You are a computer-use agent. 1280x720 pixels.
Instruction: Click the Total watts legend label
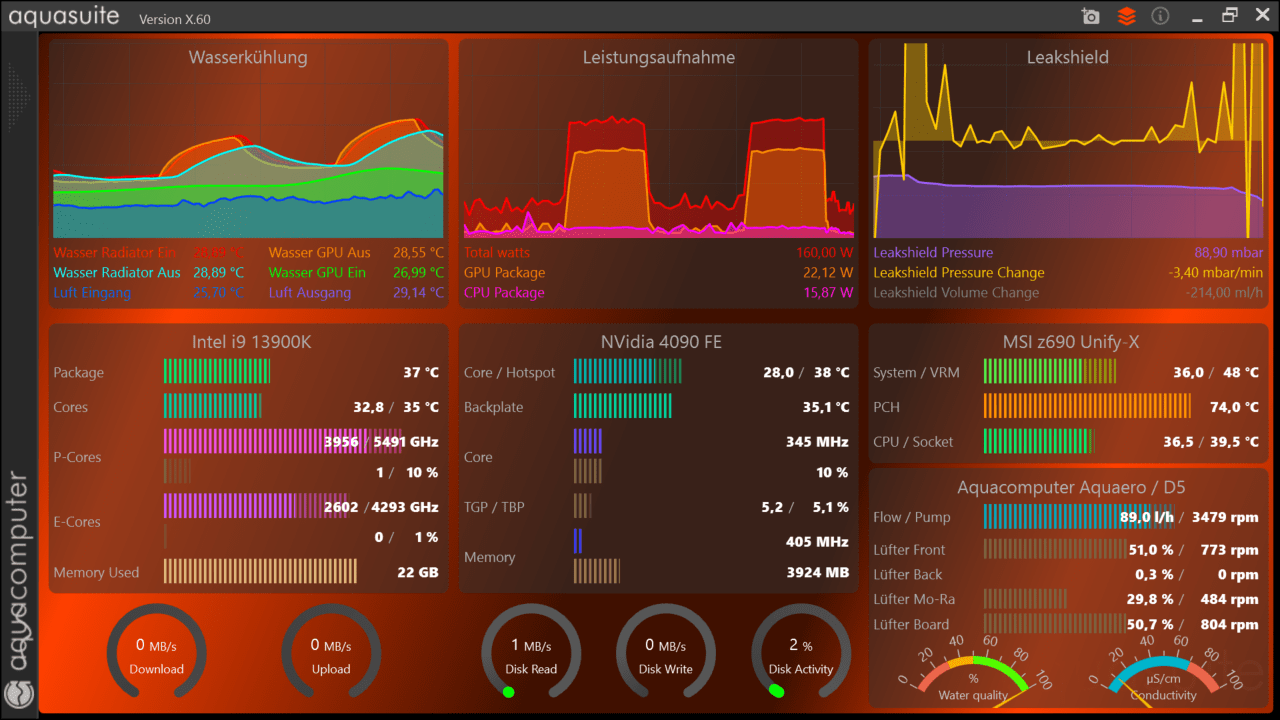pos(497,253)
